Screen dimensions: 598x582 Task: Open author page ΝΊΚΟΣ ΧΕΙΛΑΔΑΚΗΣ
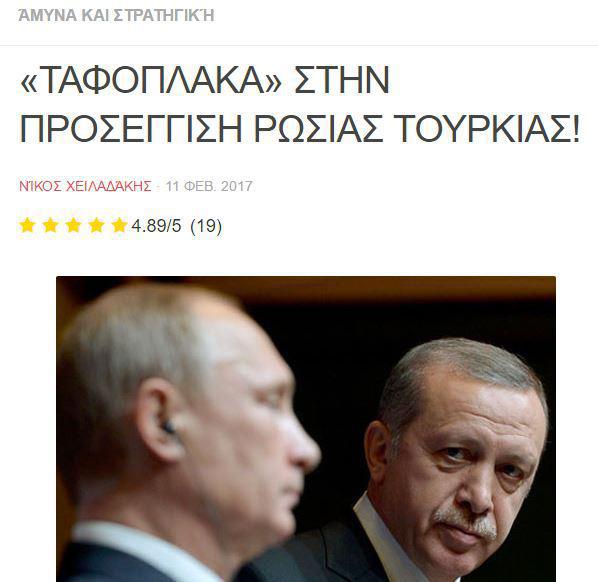pos(85,186)
